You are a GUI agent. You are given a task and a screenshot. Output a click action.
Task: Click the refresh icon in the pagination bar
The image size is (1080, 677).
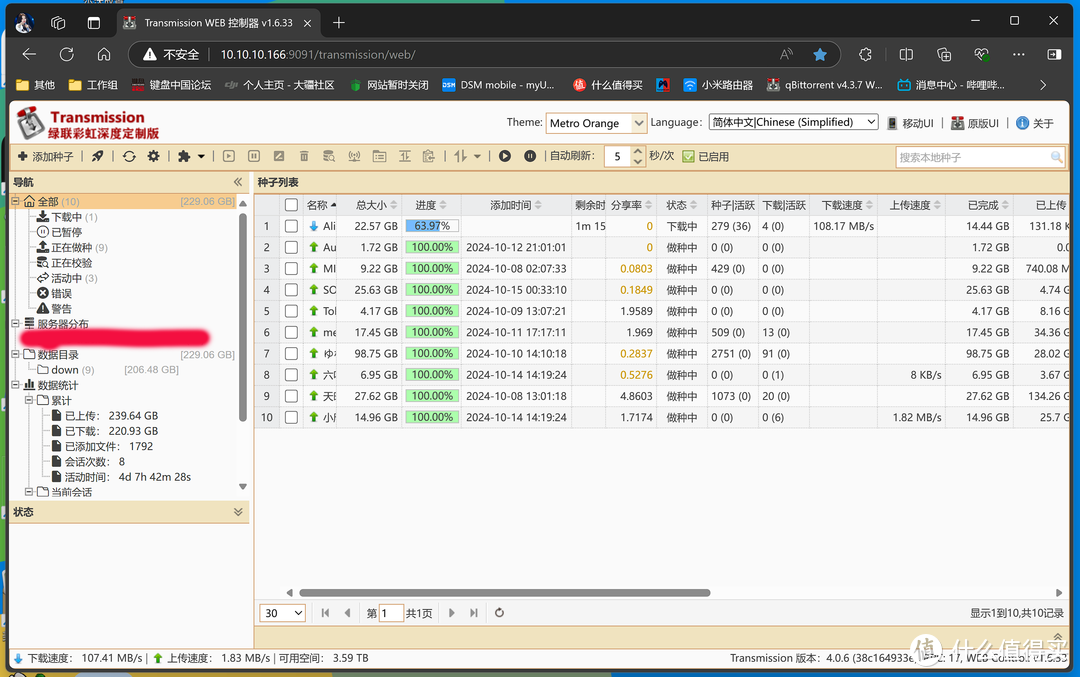point(500,613)
